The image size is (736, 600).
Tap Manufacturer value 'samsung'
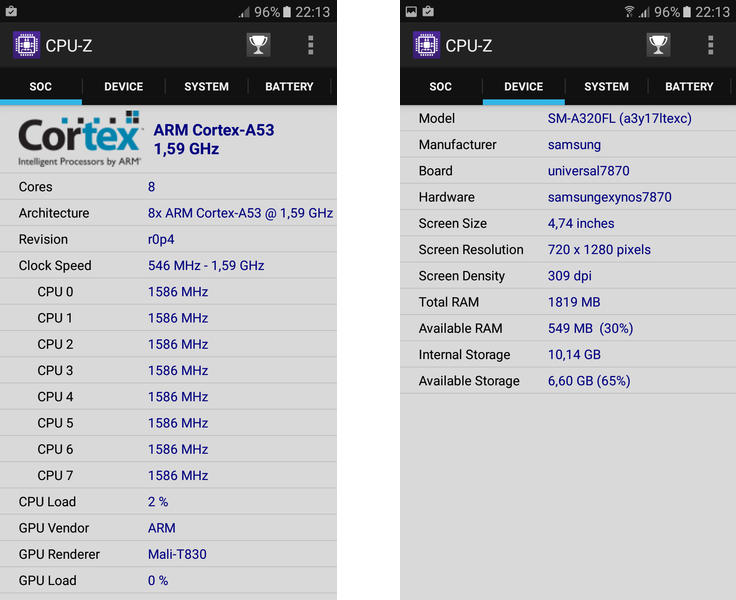point(574,145)
